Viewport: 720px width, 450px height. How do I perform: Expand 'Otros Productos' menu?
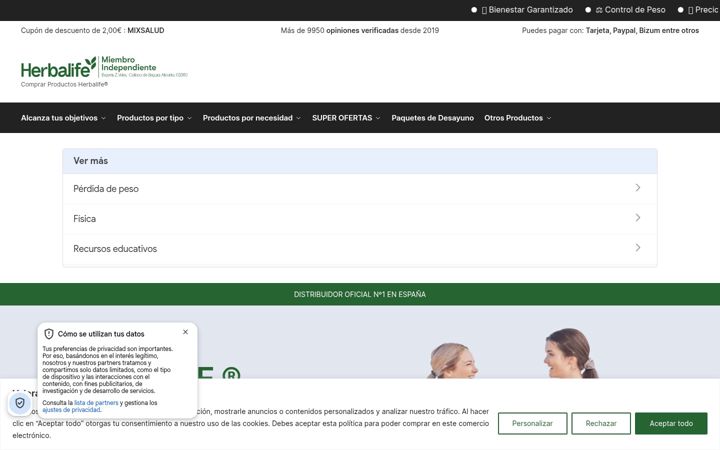[518, 118]
